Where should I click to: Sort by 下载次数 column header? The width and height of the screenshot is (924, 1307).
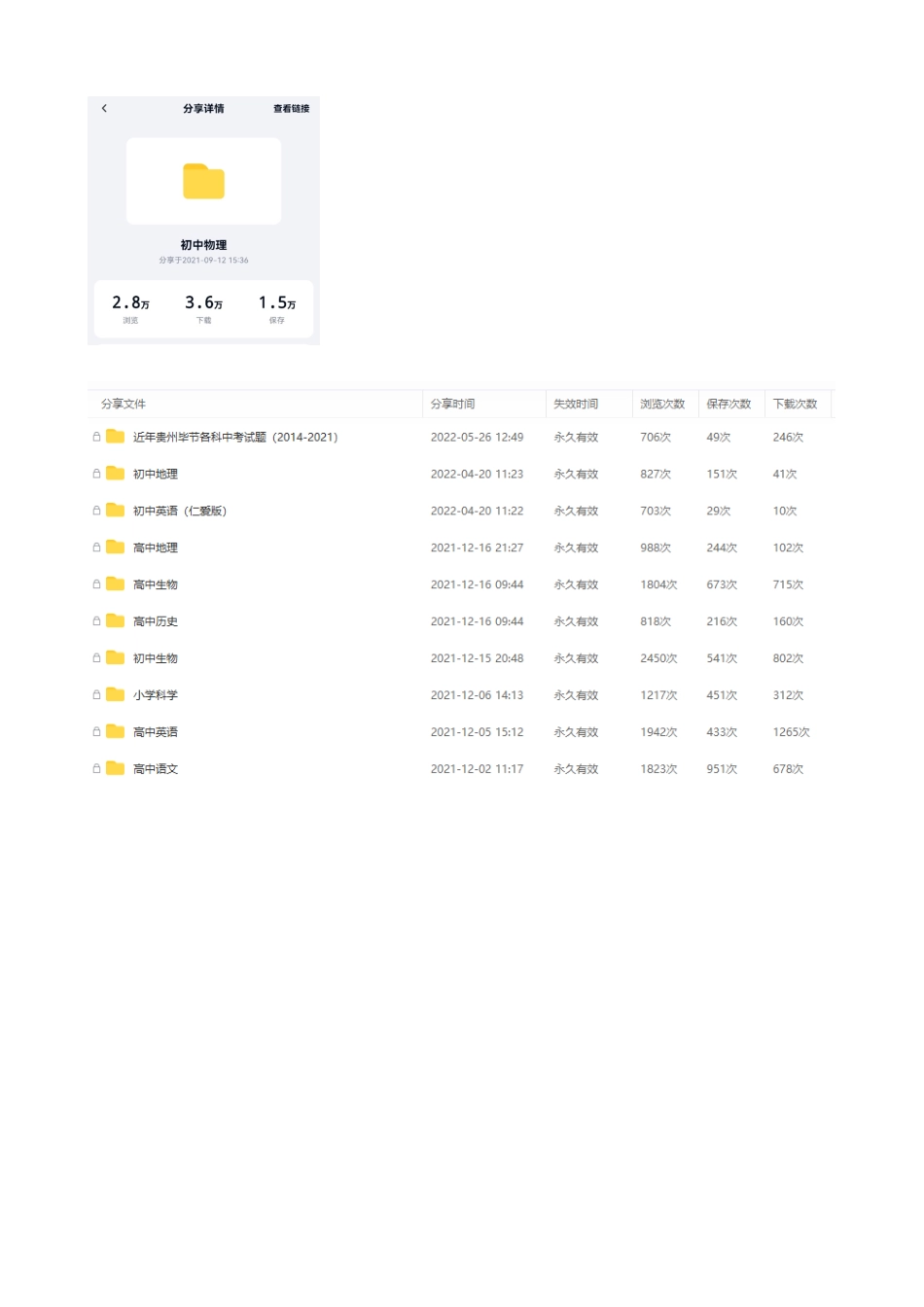[x=795, y=404]
